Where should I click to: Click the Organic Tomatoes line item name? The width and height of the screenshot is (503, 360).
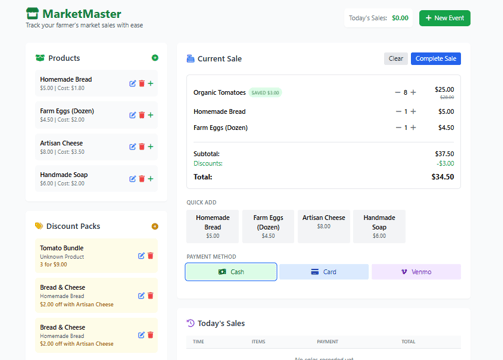point(219,92)
